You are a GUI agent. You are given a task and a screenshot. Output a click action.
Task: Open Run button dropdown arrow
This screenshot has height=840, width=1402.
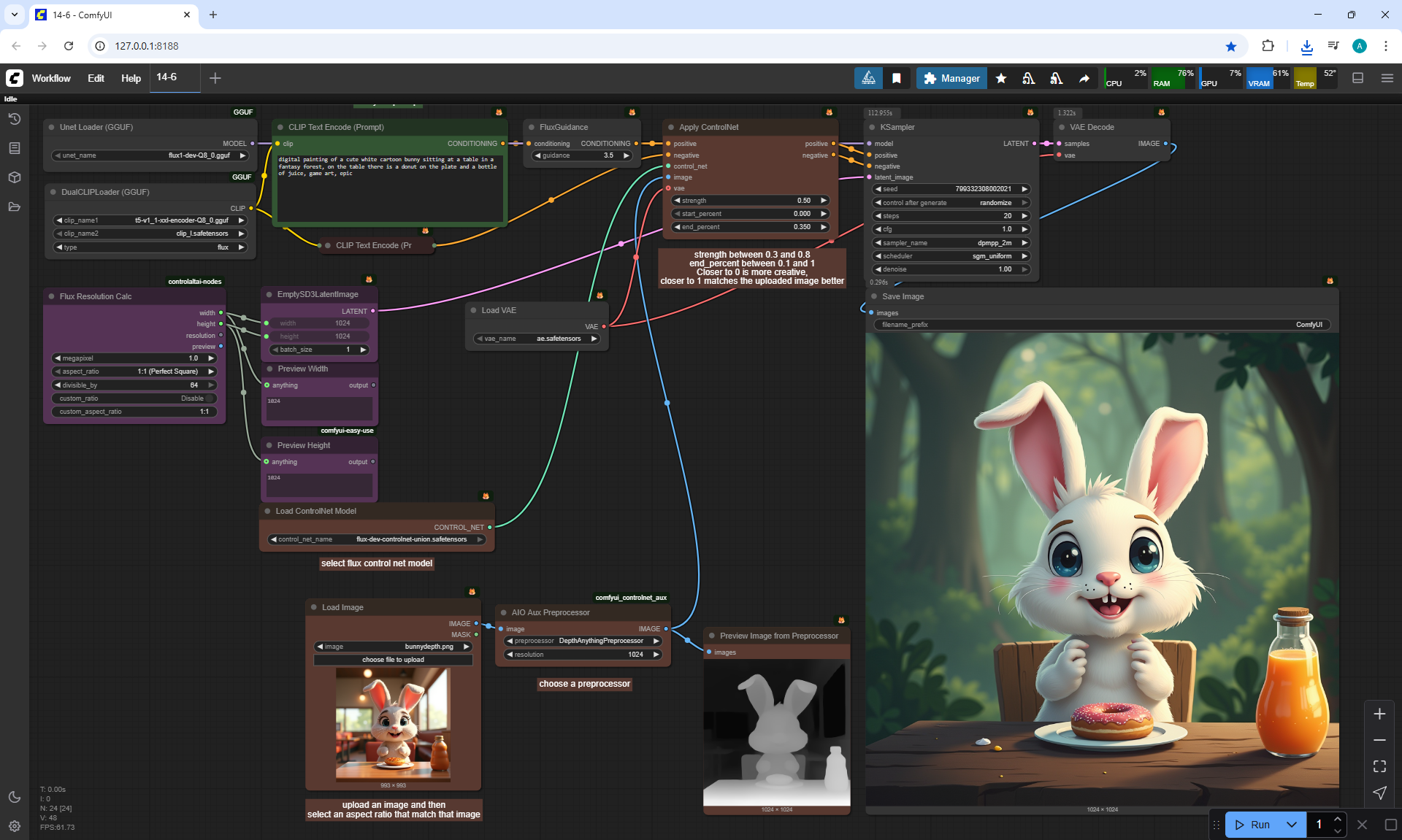1291,825
